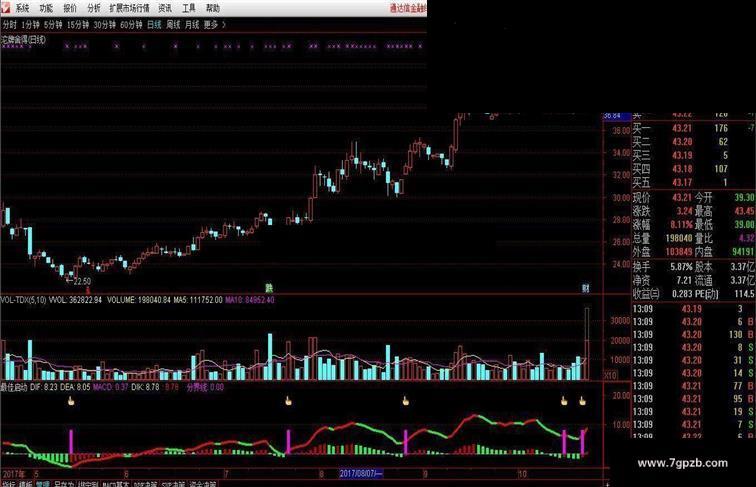Open the 系统 menu
This screenshot has height=487, width=756.
tap(22, 8)
